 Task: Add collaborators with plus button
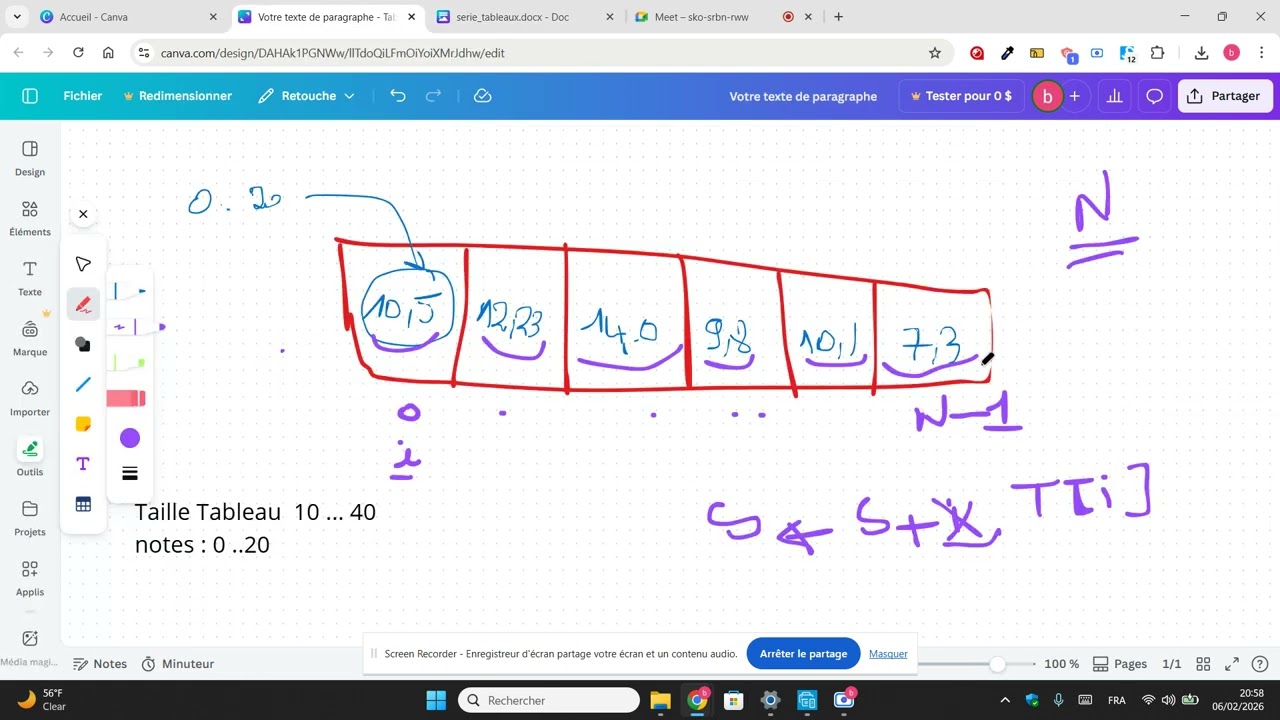coord(1074,96)
